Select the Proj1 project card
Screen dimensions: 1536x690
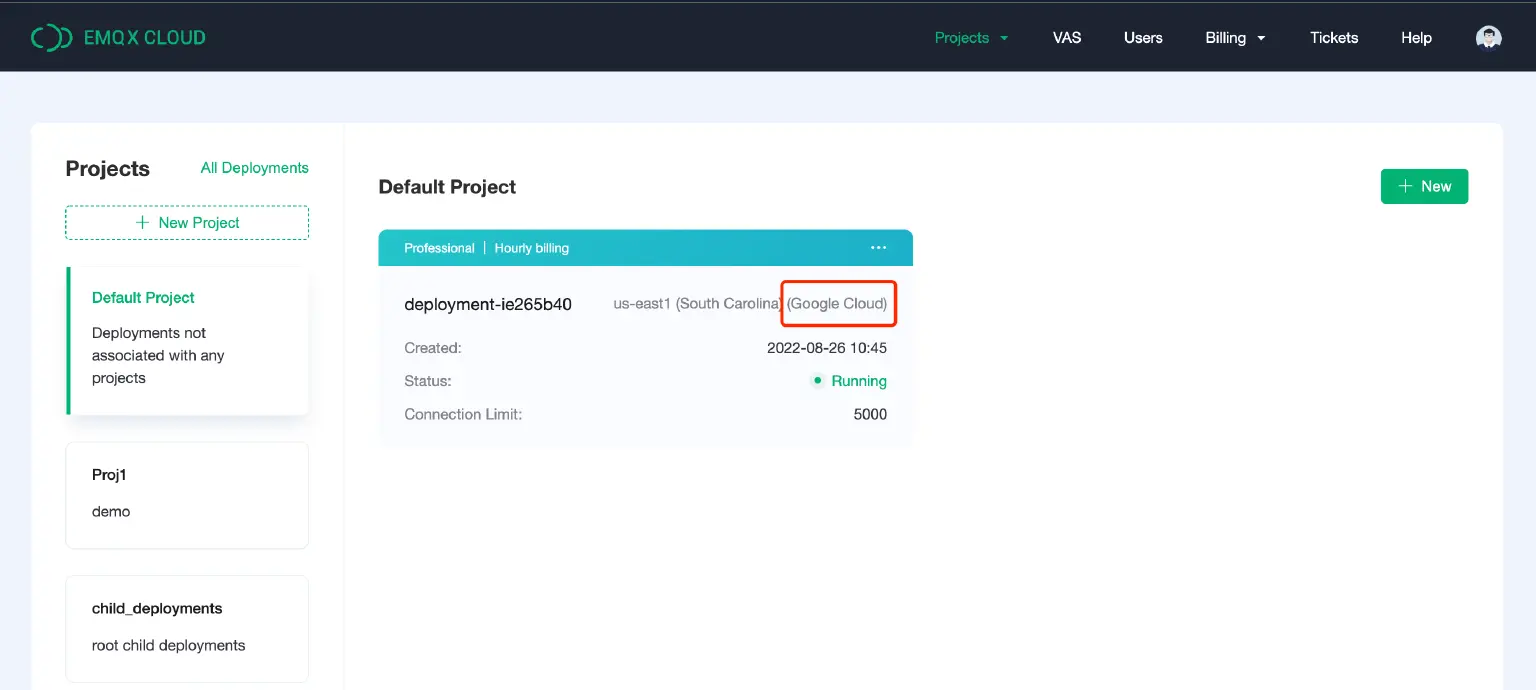pos(187,495)
